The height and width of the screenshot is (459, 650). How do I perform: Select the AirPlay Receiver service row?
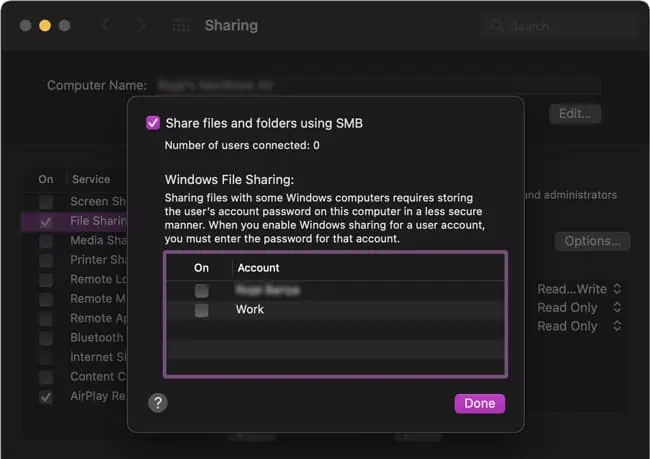[x=75, y=396]
